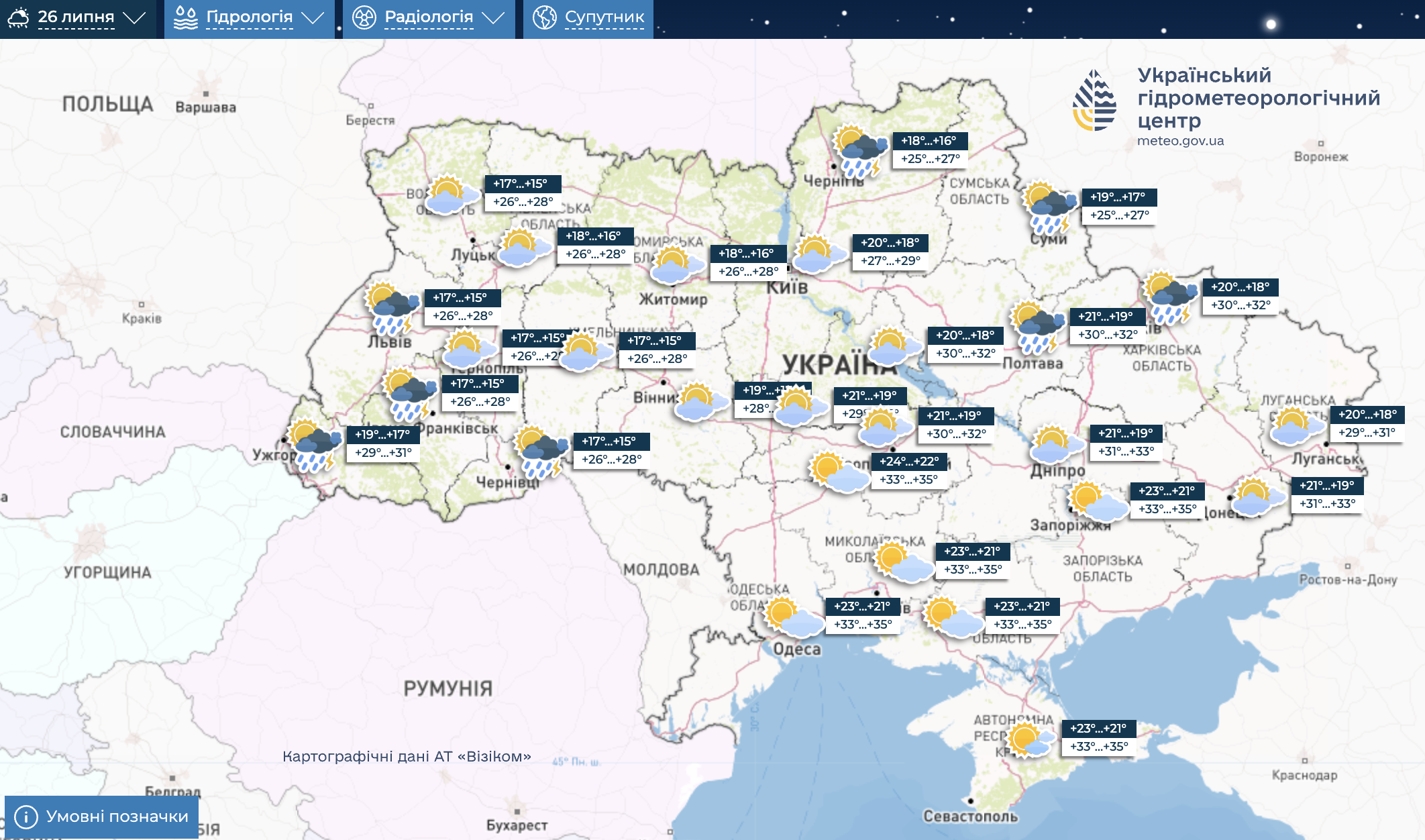
Task: Click the Київ temperature label +20°...+18°
Action: [890, 243]
